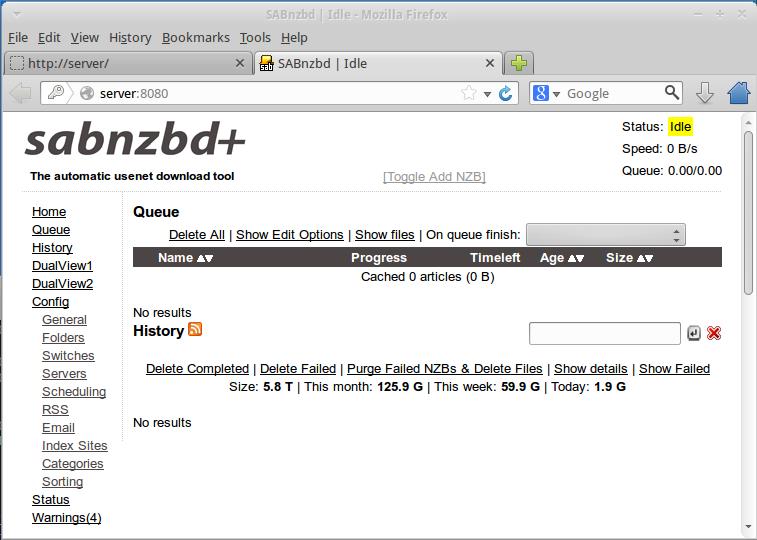Open Folders config page
Image resolution: width=757 pixels, height=540 pixels.
coord(63,338)
